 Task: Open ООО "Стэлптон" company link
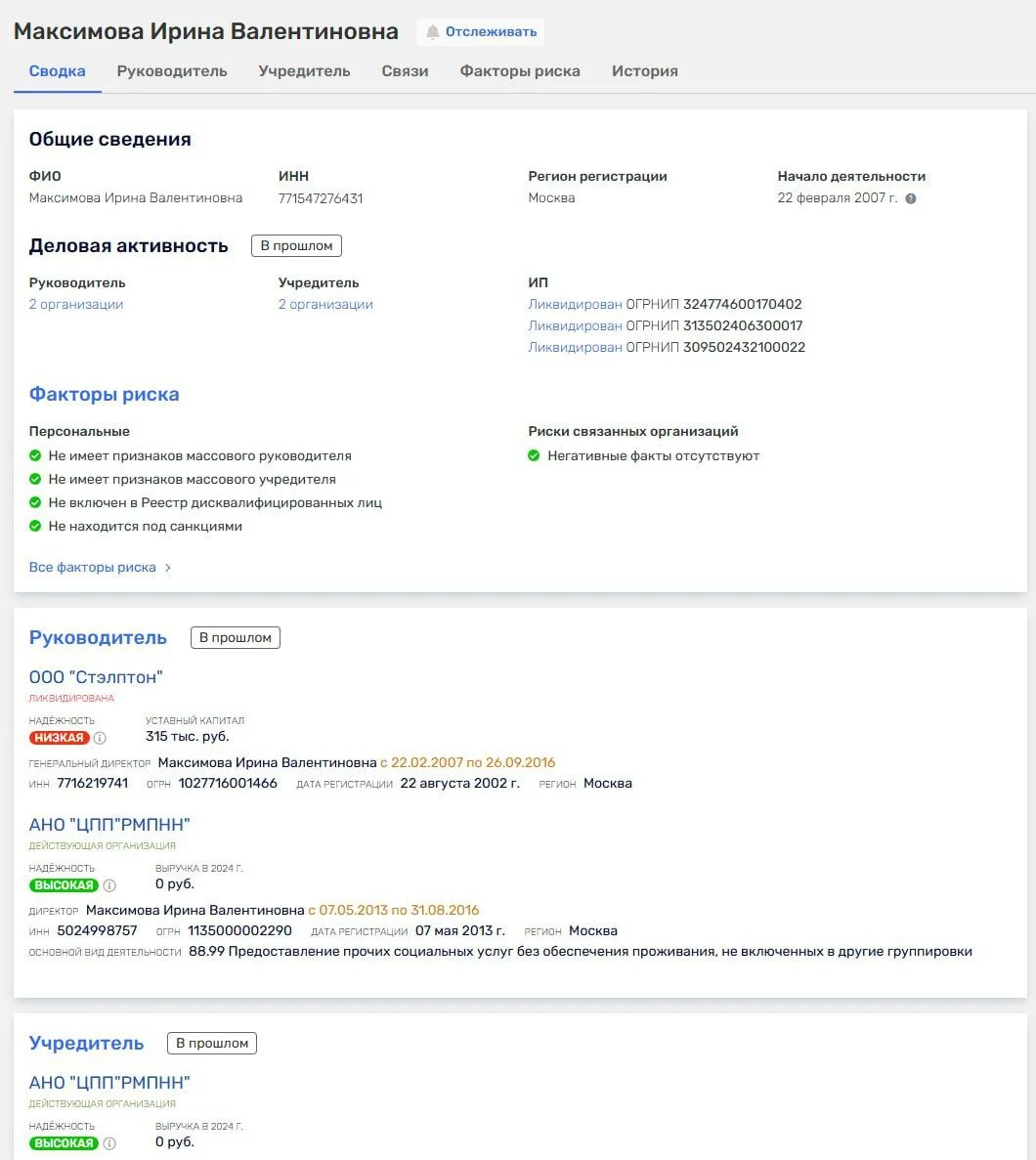pos(96,677)
